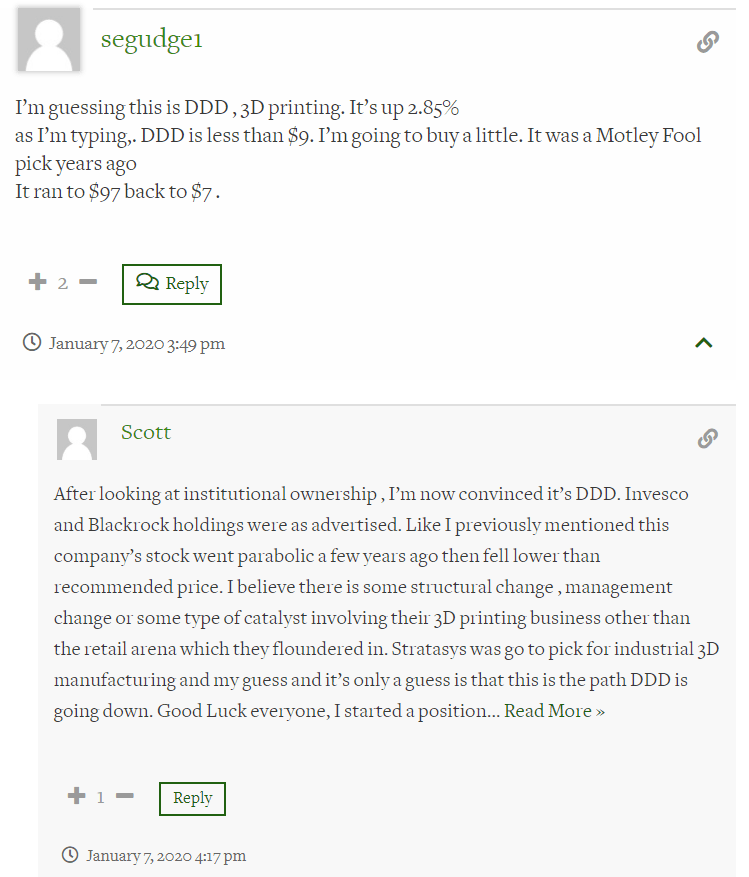Click vote count 1 on Scott's reply
This screenshot has width=749, height=877.
click(x=100, y=797)
